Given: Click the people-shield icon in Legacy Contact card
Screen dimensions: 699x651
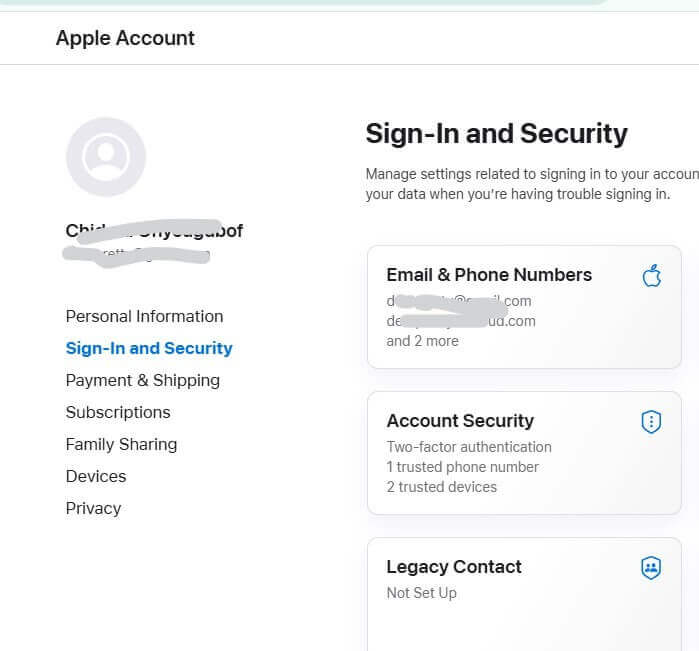Looking at the screenshot, I should click(x=651, y=568).
